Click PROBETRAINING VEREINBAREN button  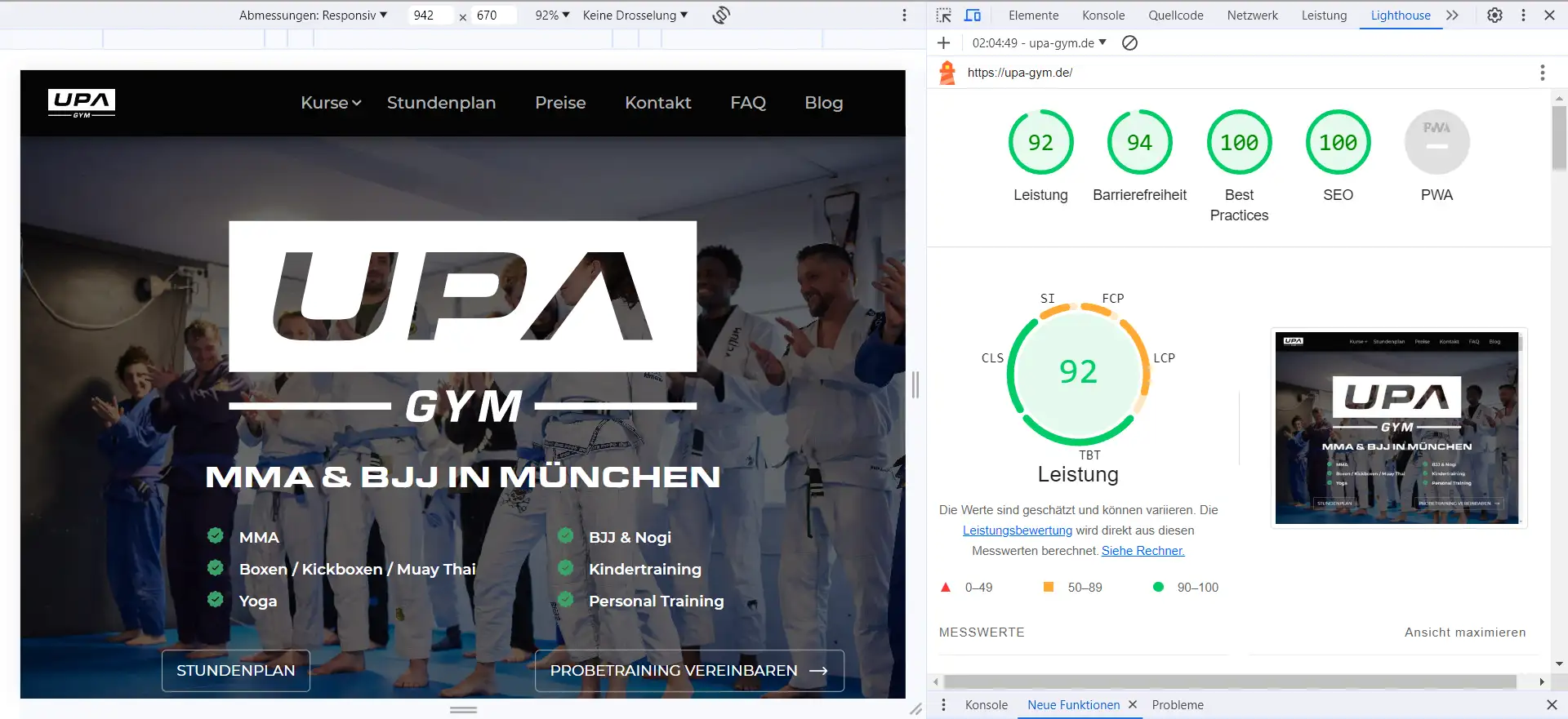click(x=689, y=671)
